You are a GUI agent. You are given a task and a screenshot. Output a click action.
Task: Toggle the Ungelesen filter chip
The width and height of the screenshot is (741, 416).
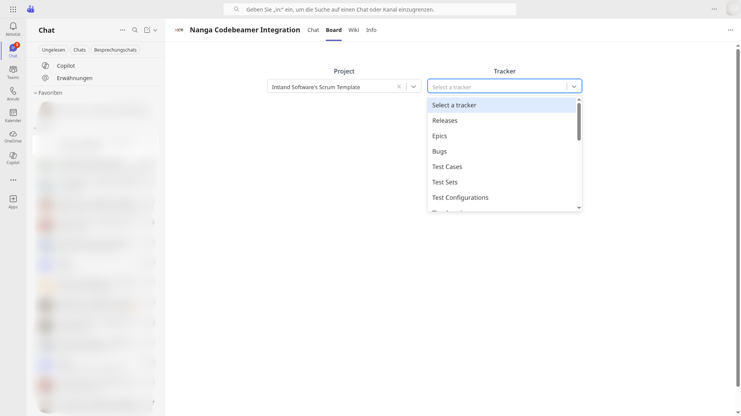pyautogui.click(x=53, y=50)
